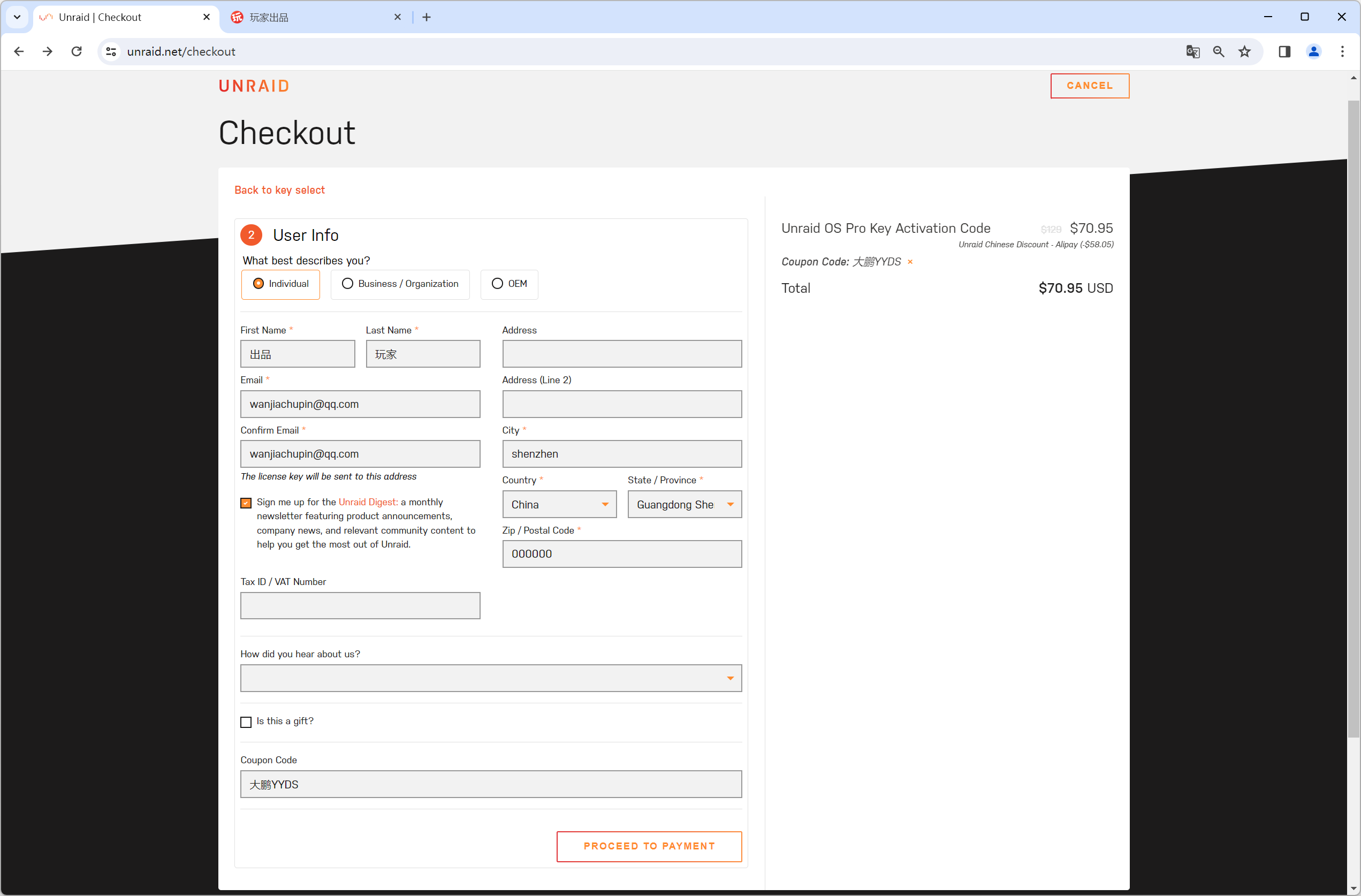
Task: Reload the checkout page
Action: click(77, 51)
